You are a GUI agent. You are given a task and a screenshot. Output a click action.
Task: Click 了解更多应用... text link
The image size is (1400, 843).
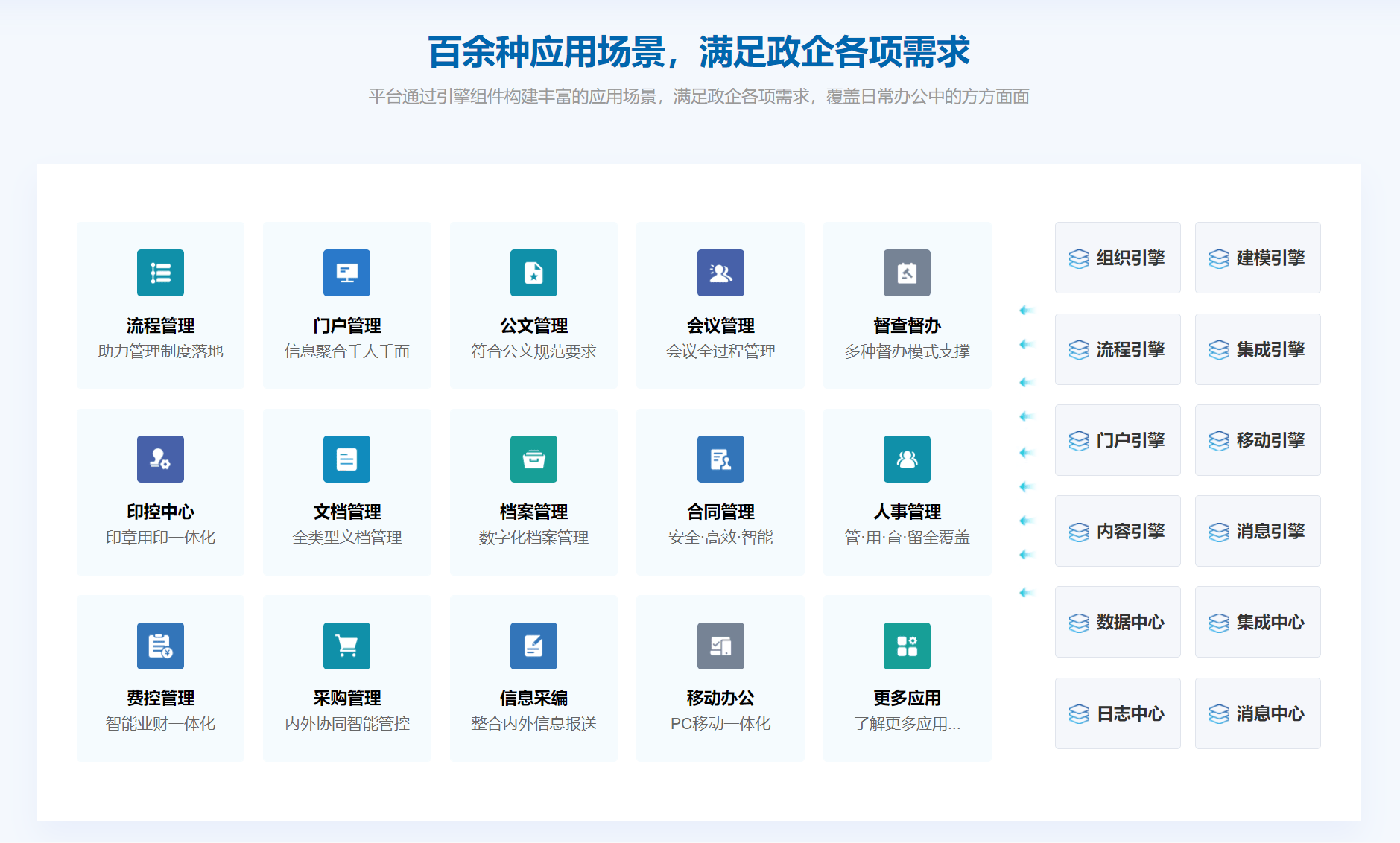tap(907, 724)
